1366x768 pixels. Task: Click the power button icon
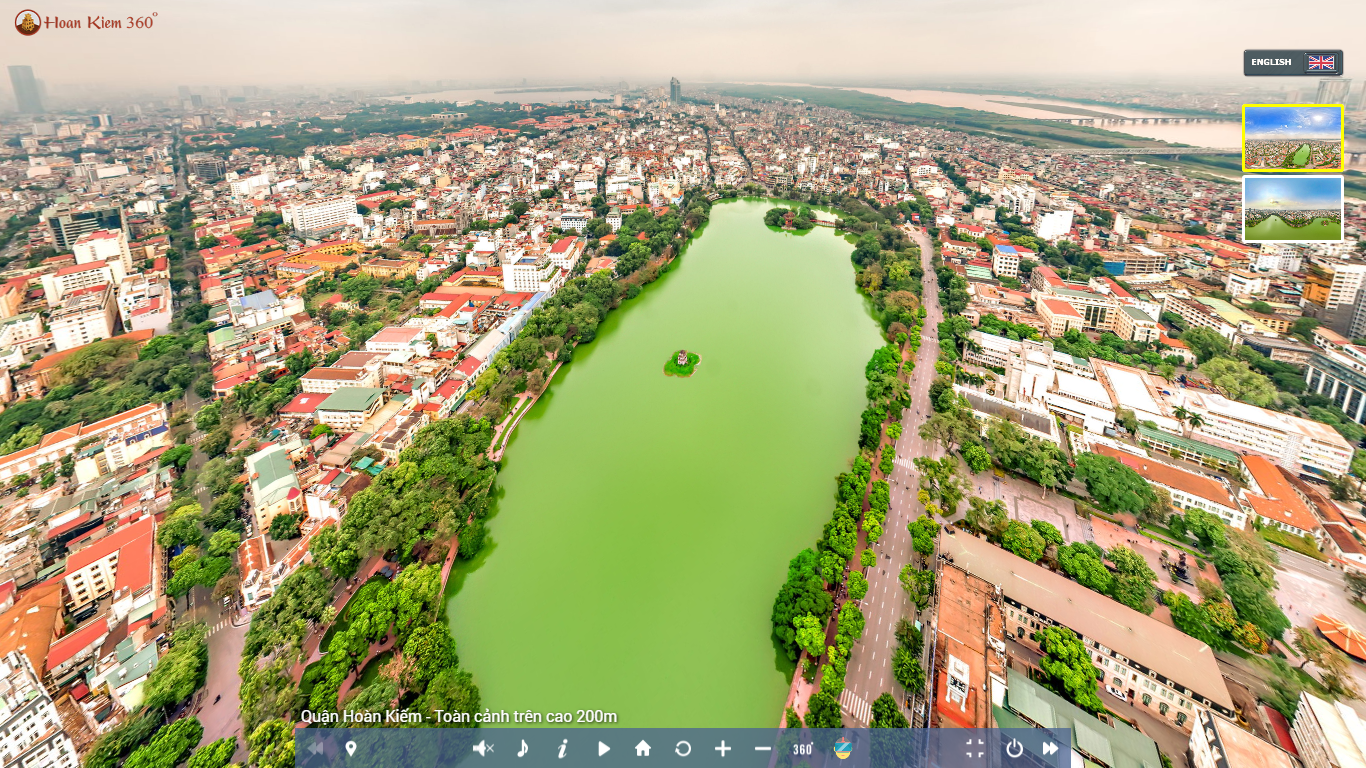pos(1015,748)
